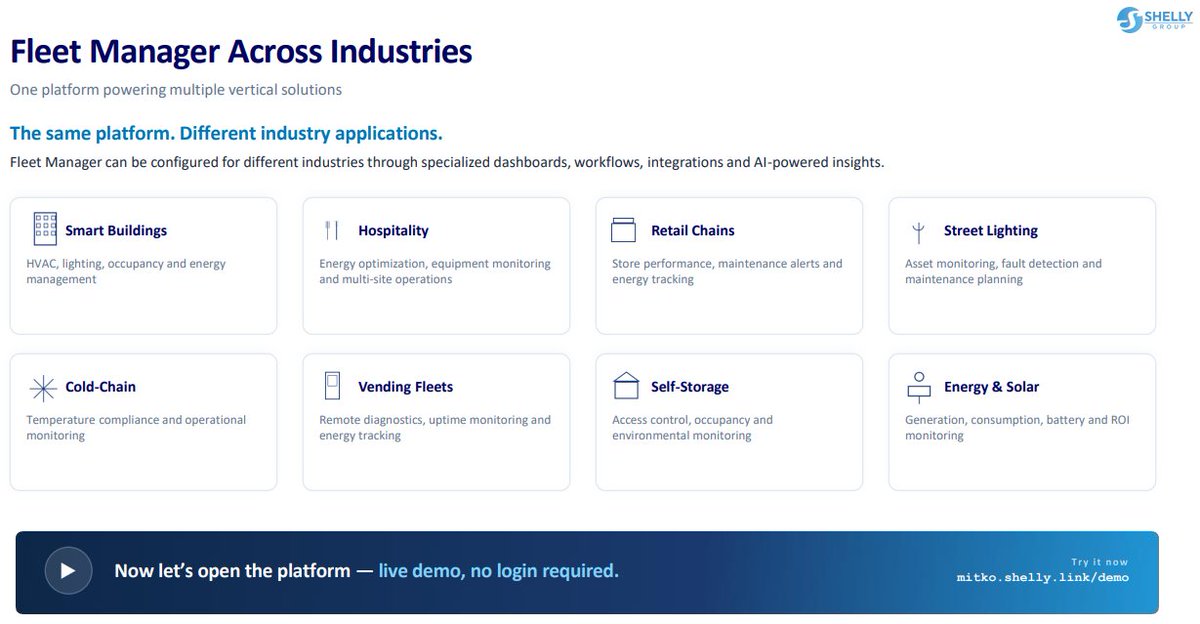Click the Shelly Group logo

tap(1155, 19)
